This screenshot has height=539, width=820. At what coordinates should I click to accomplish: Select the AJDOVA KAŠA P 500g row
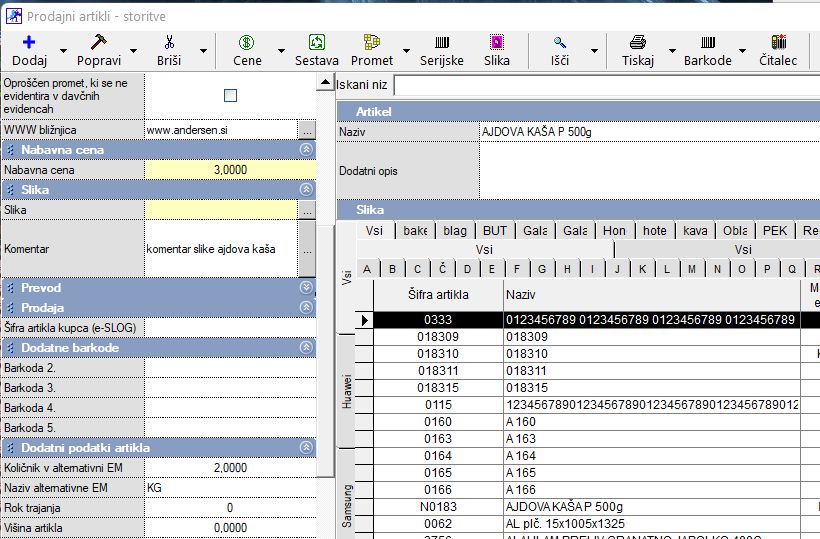point(564,507)
